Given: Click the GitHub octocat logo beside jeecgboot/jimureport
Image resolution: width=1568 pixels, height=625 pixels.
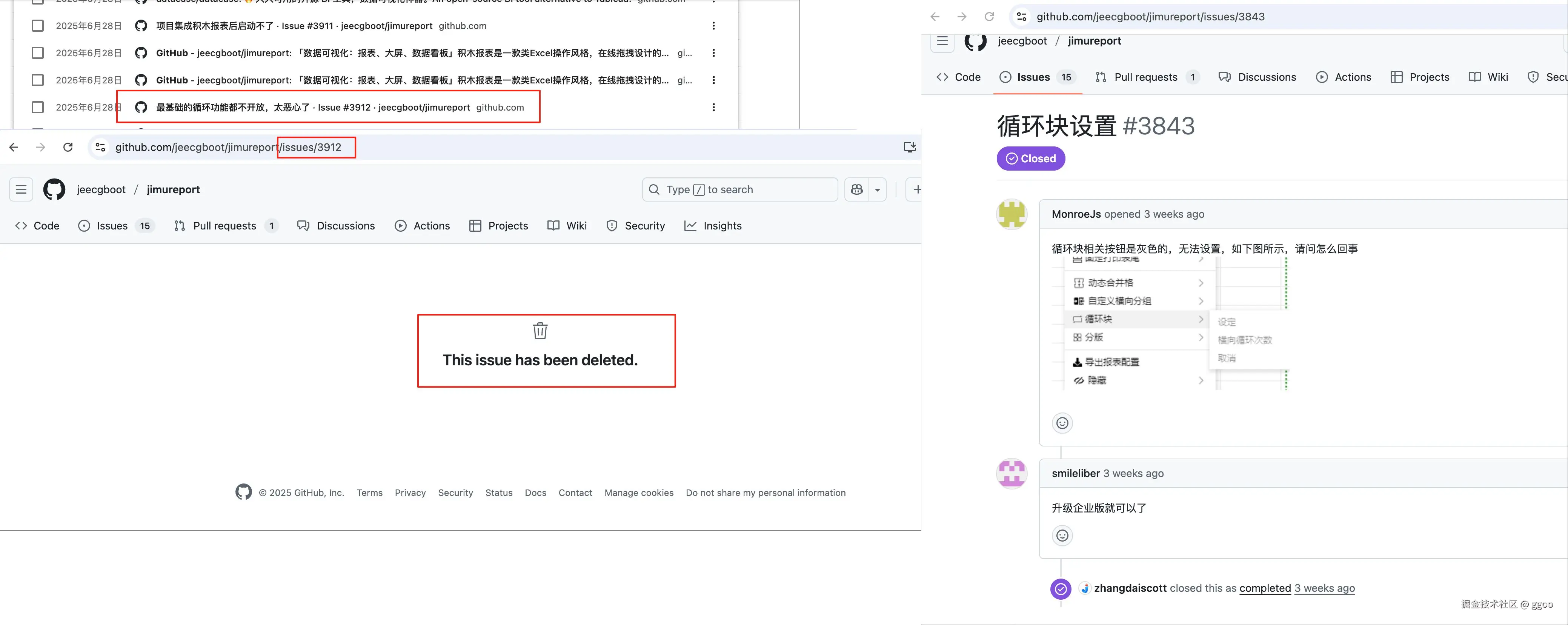Looking at the screenshot, I should pos(54,189).
